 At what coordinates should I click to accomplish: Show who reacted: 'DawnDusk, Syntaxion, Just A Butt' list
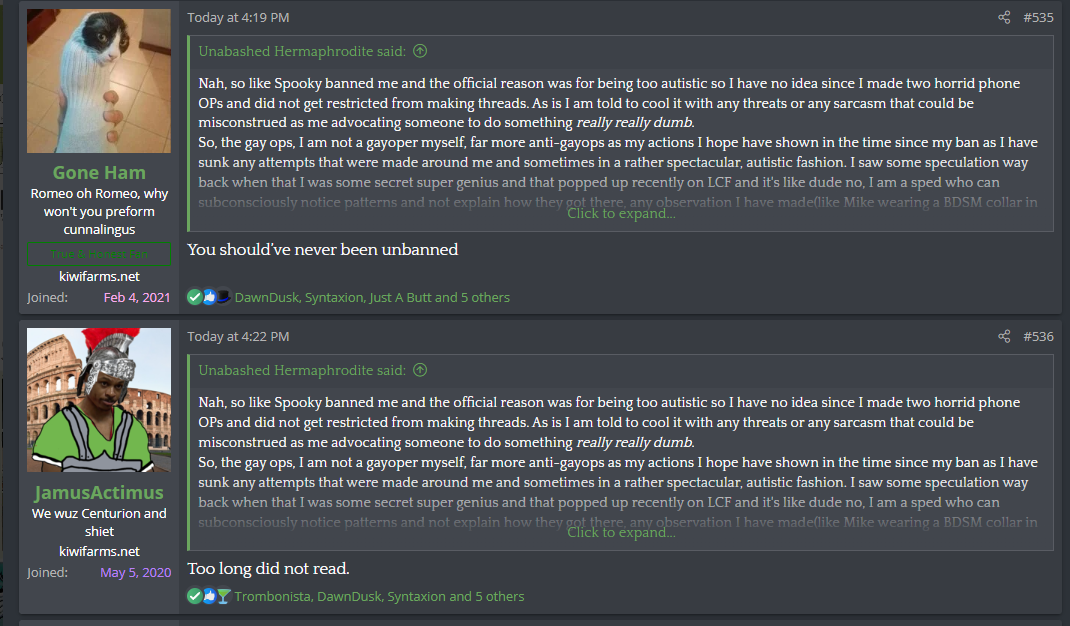(x=372, y=297)
